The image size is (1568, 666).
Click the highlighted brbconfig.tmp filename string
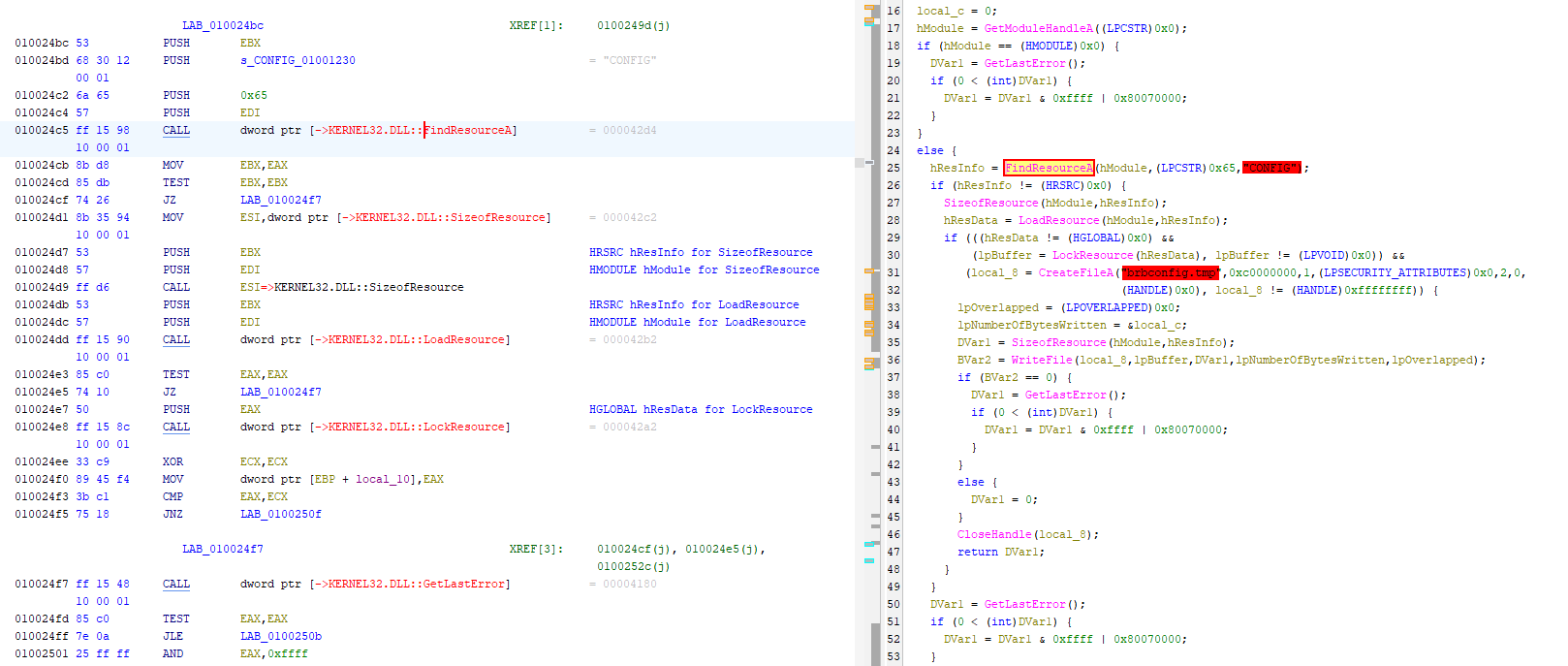(1170, 272)
